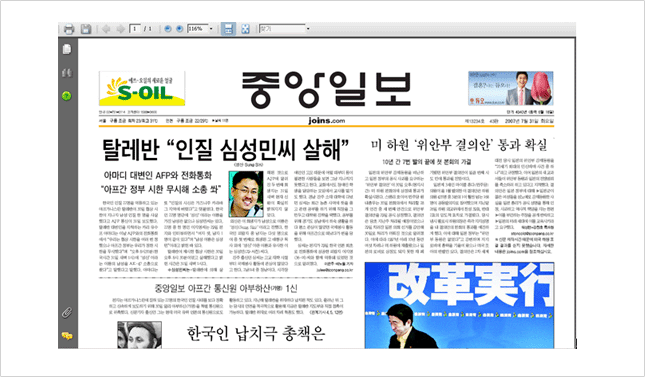
Task: Expand the find box options arrow
Action: [308, 29]
